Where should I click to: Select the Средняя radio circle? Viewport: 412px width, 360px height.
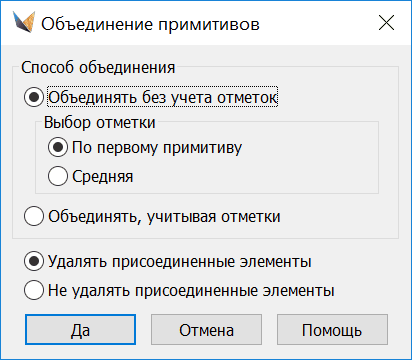pos(58,176)
